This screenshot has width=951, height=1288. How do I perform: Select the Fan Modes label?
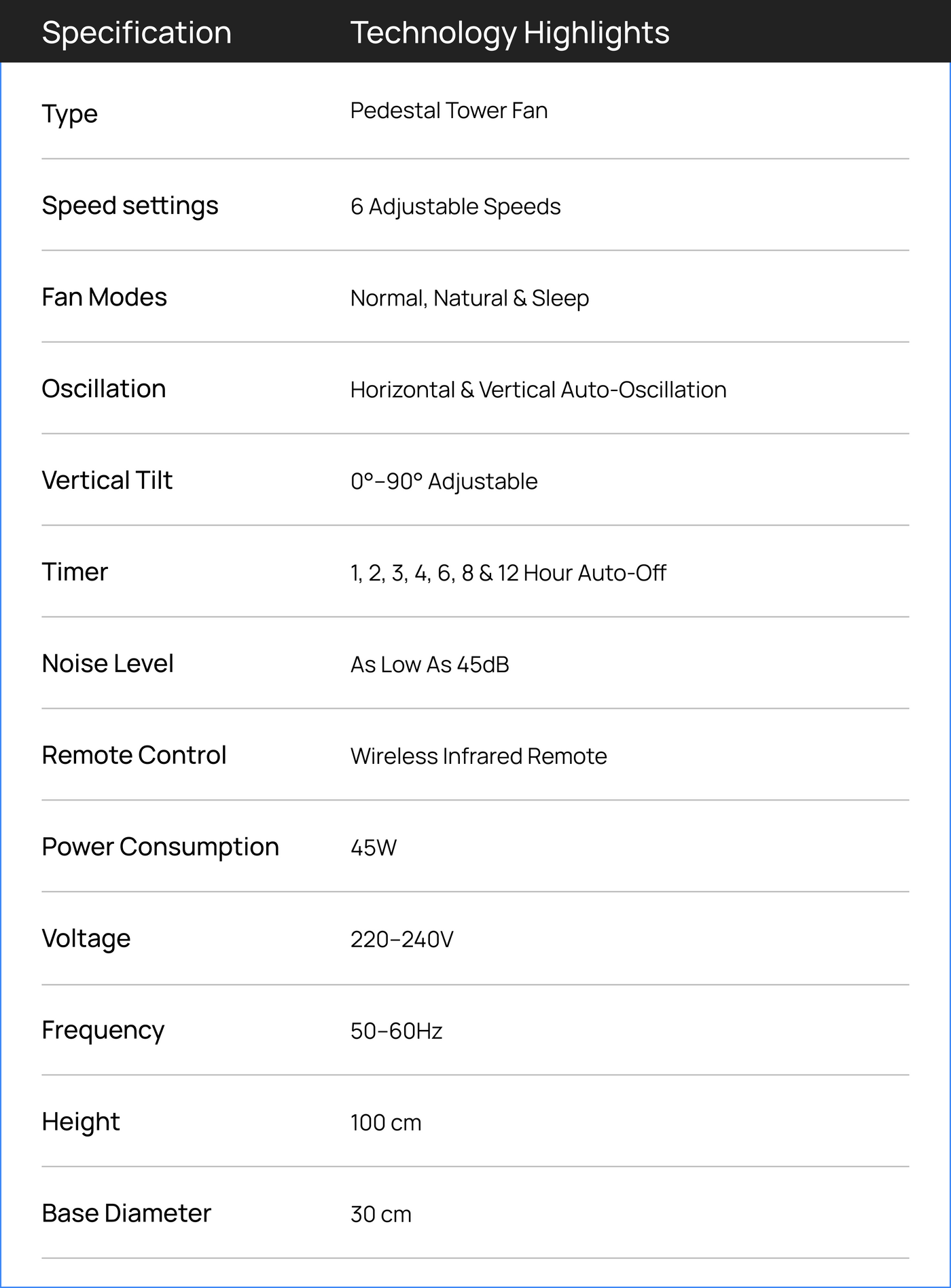click(x=104, y=297)
